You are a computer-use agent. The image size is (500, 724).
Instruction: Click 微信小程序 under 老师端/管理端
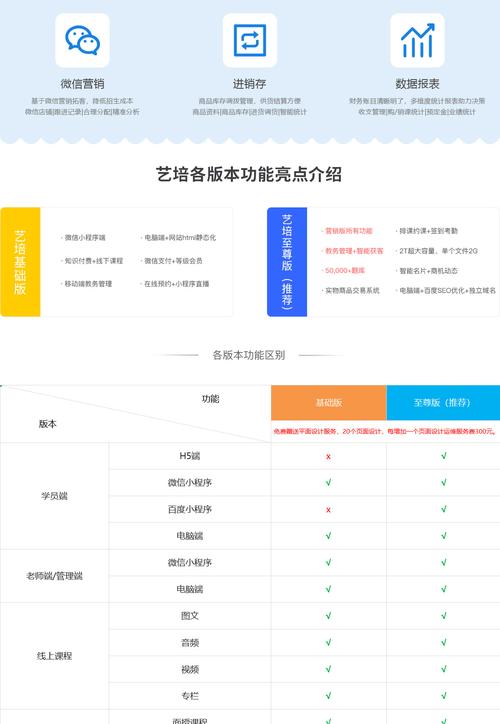click(x=190, y=562)
